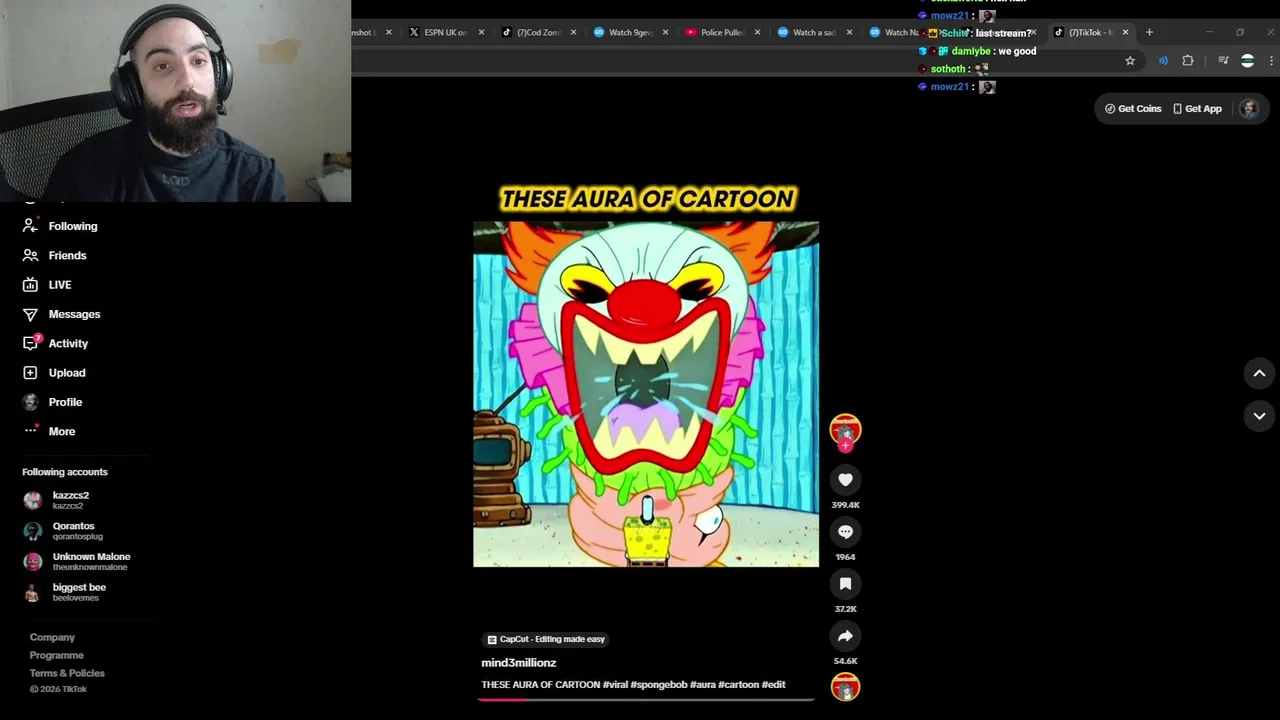Screen dimensions: 1280x720
Task: Open video creator's avatar beside the video
Action: (x=845, y=430)
